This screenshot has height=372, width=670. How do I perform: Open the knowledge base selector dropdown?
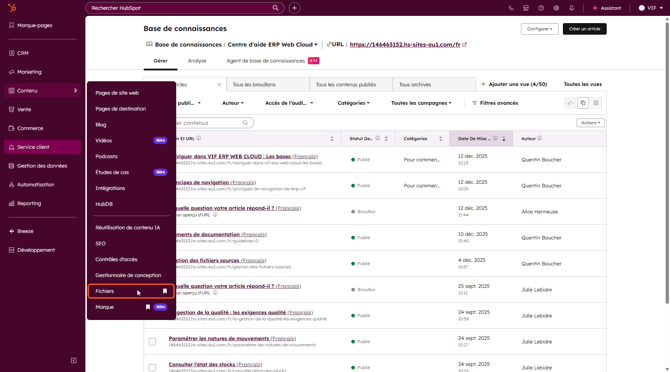273,44
